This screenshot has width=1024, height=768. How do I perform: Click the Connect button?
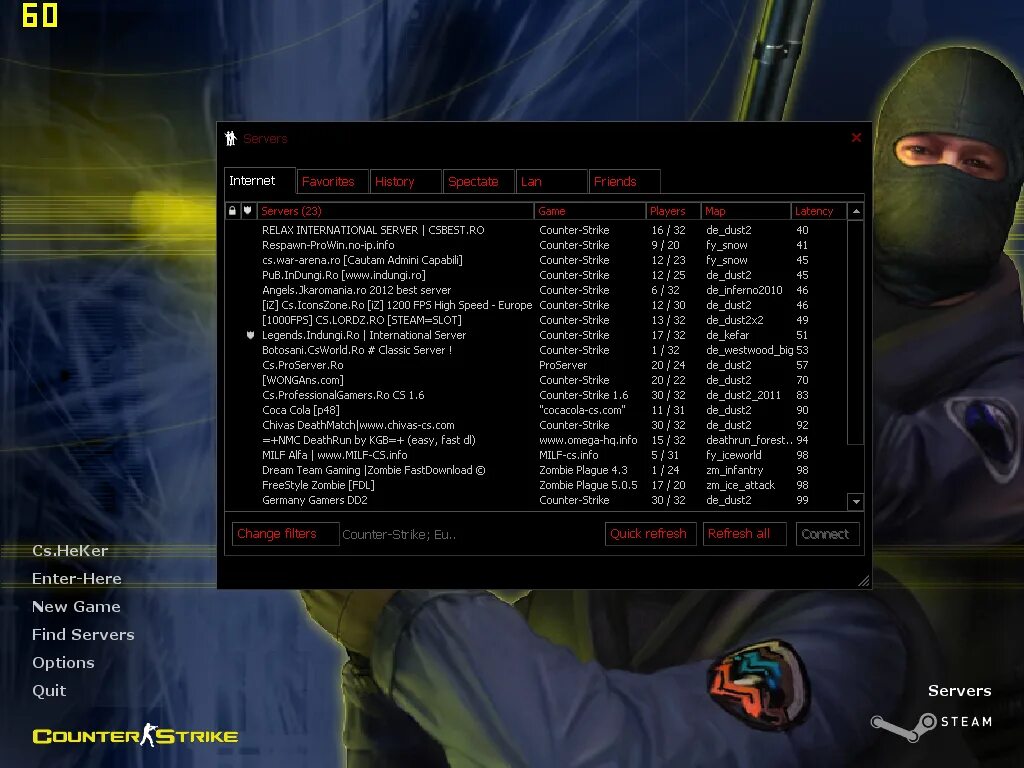(x=827, y=534)
